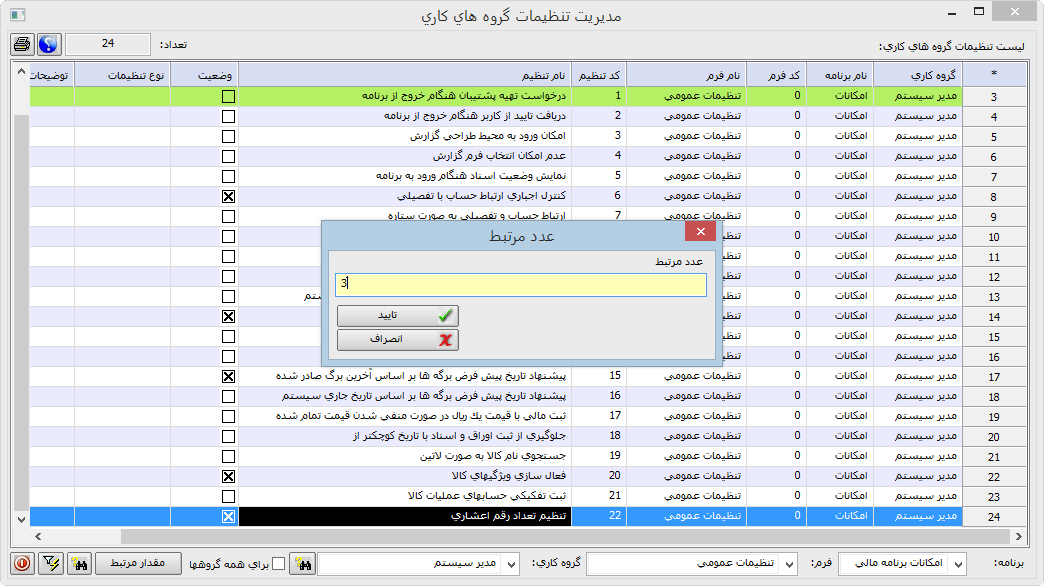Toggle status checkbox for setting code 1
Screen dimensions: 1044x586
pyautogui.click(x=228, y=97)
